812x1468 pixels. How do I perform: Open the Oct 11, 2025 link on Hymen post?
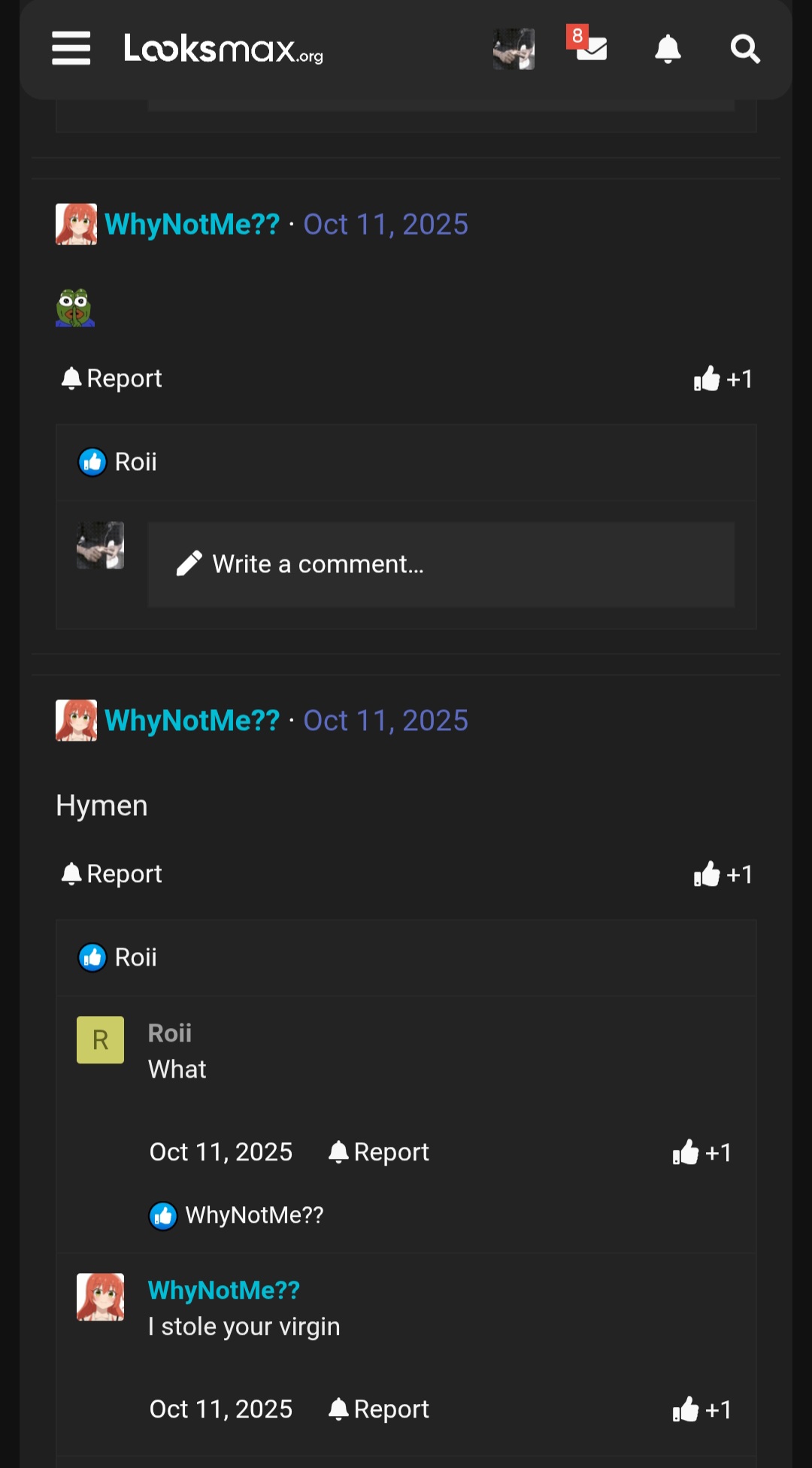pos(386,720)
